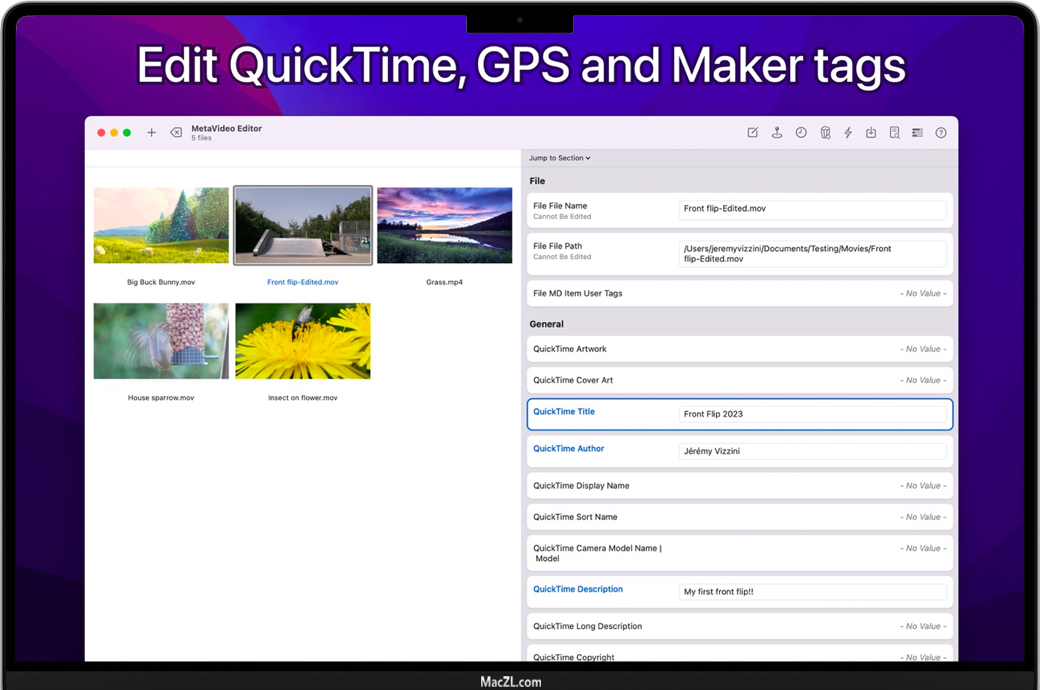Click the popcorn bucket icon in toolbar
Image resolution: width=1040 pixels, height=690 pixels.
click(825, 133)
